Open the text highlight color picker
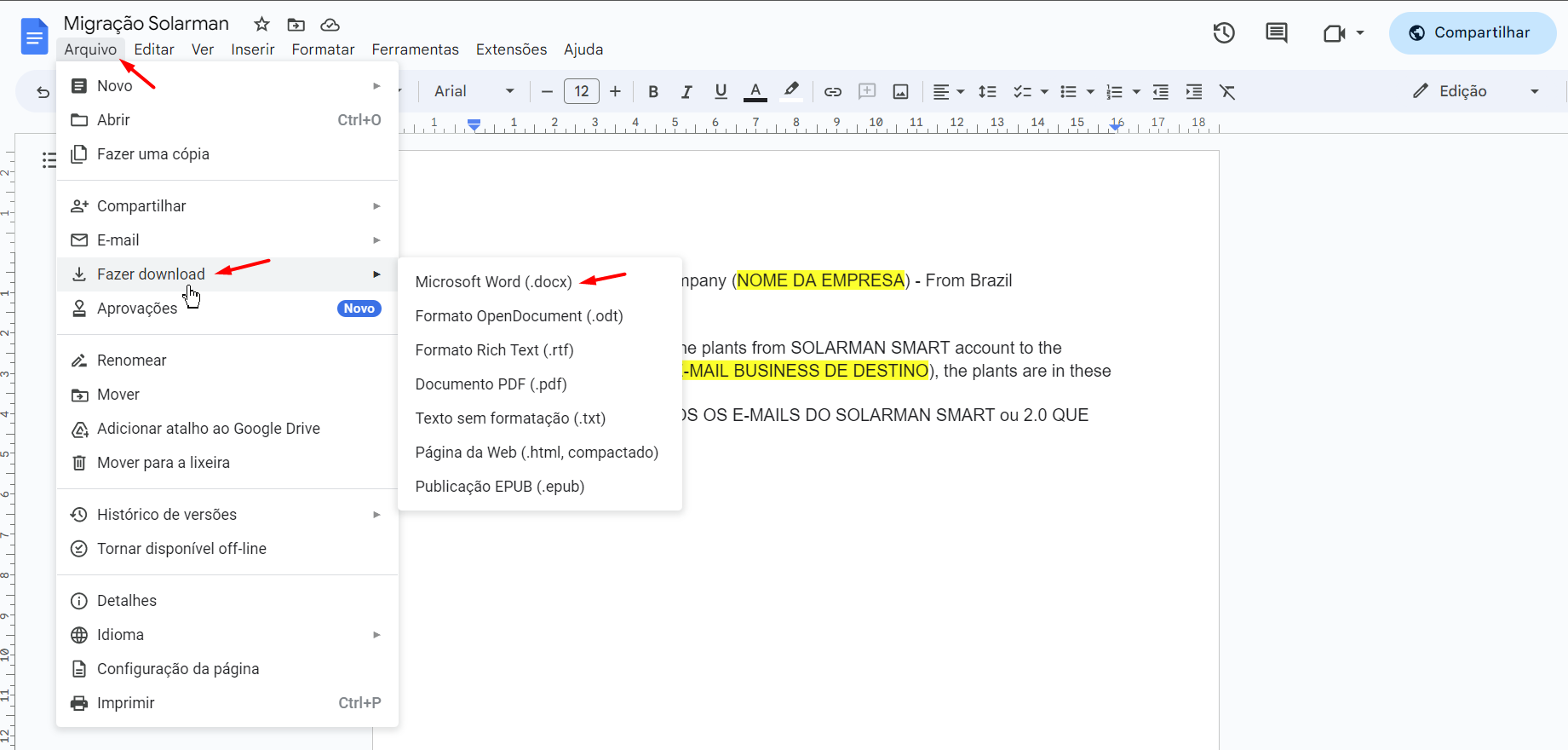The height and width of the screenshot is (750, 1568). pyautogui.click(x=791, y=92)
